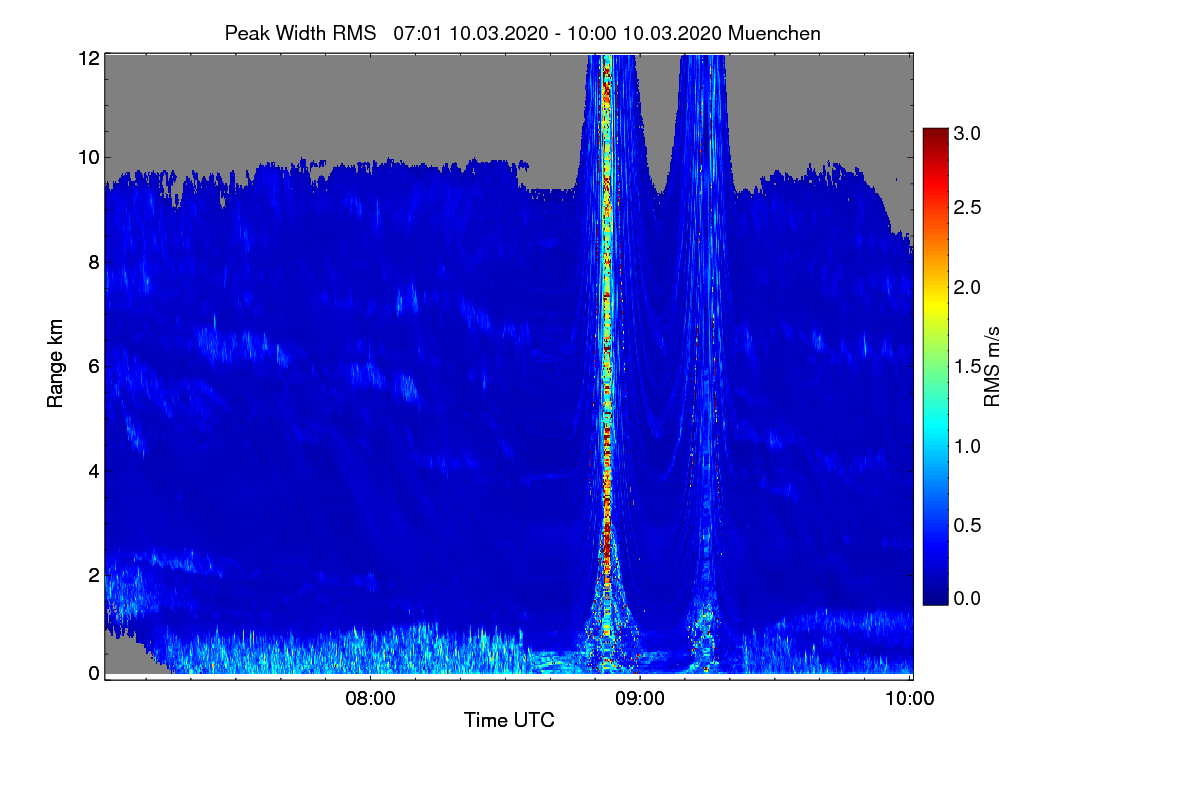Click the '2.0' colorbar value
The image size is (1200, 800).
pyautogui.click(x=967, y=287)
